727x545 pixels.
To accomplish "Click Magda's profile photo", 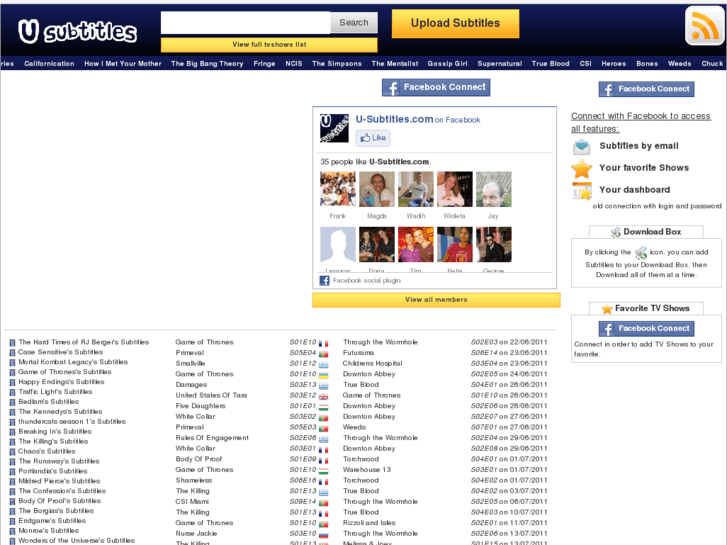I will pos(377,189).
